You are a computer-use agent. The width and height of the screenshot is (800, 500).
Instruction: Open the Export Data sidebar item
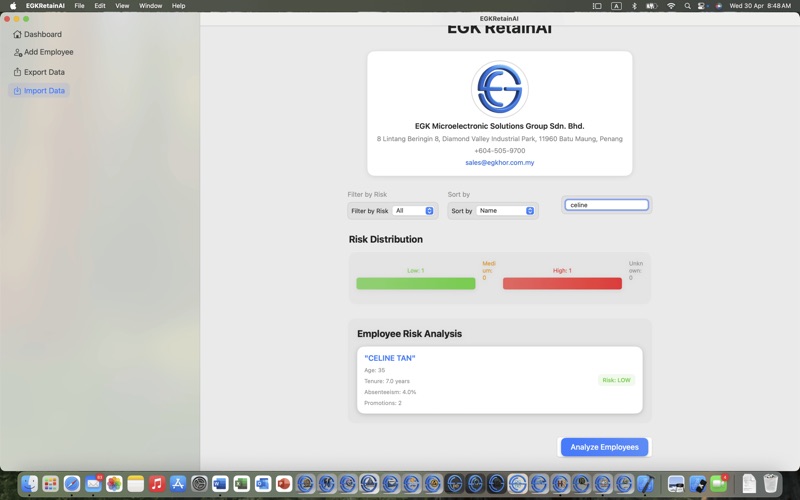pyautogui.click(x=39, y=72)
